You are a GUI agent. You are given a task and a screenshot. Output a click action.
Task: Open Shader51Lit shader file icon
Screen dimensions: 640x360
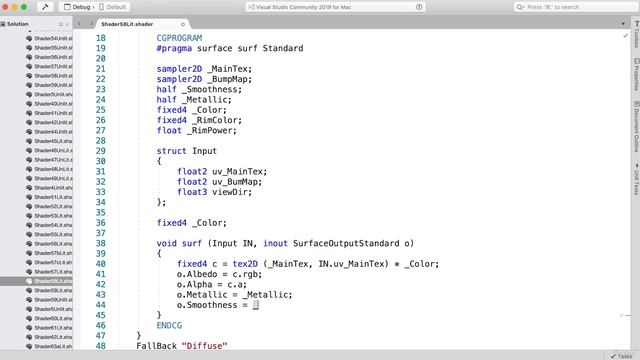[x=29, y=197]
